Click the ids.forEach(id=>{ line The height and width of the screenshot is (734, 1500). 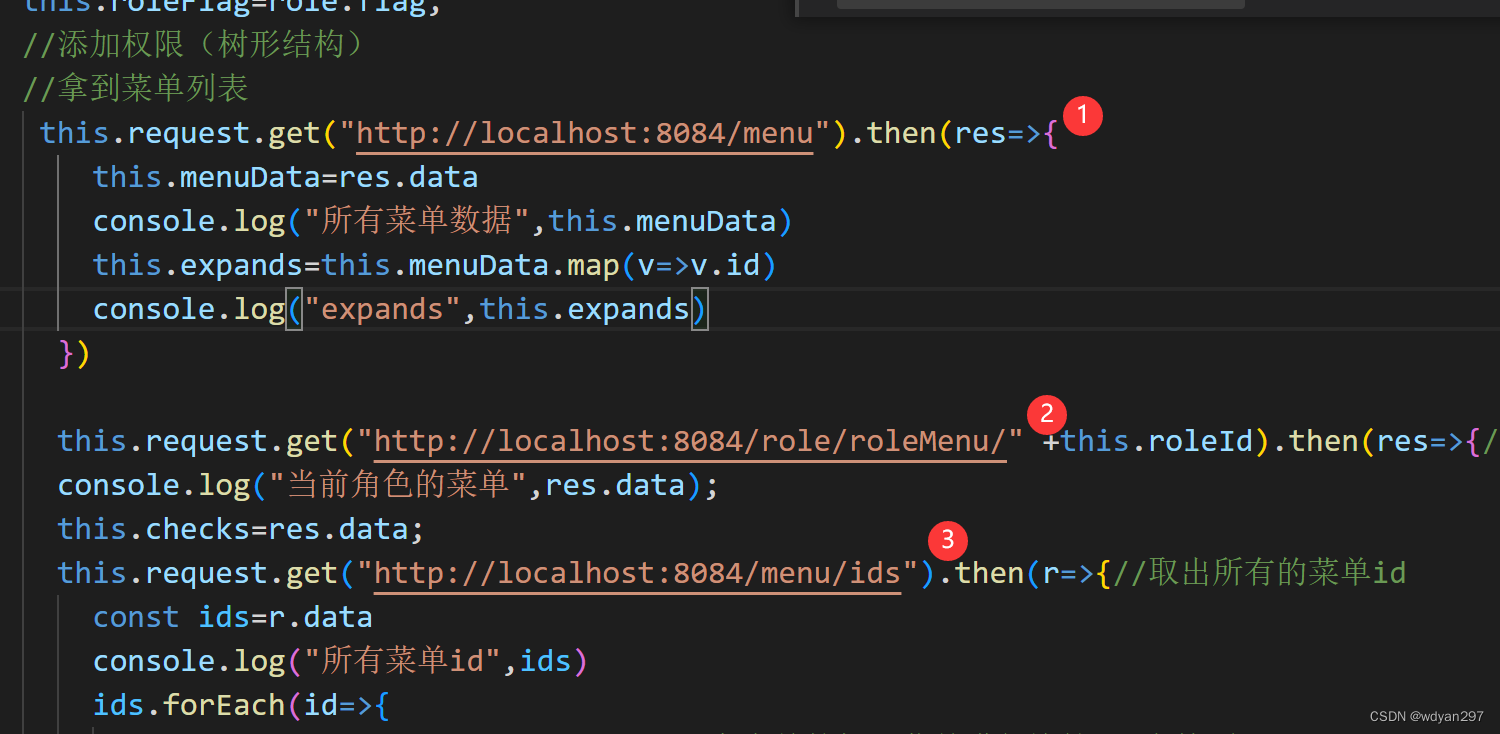click(x=241, y=705)
